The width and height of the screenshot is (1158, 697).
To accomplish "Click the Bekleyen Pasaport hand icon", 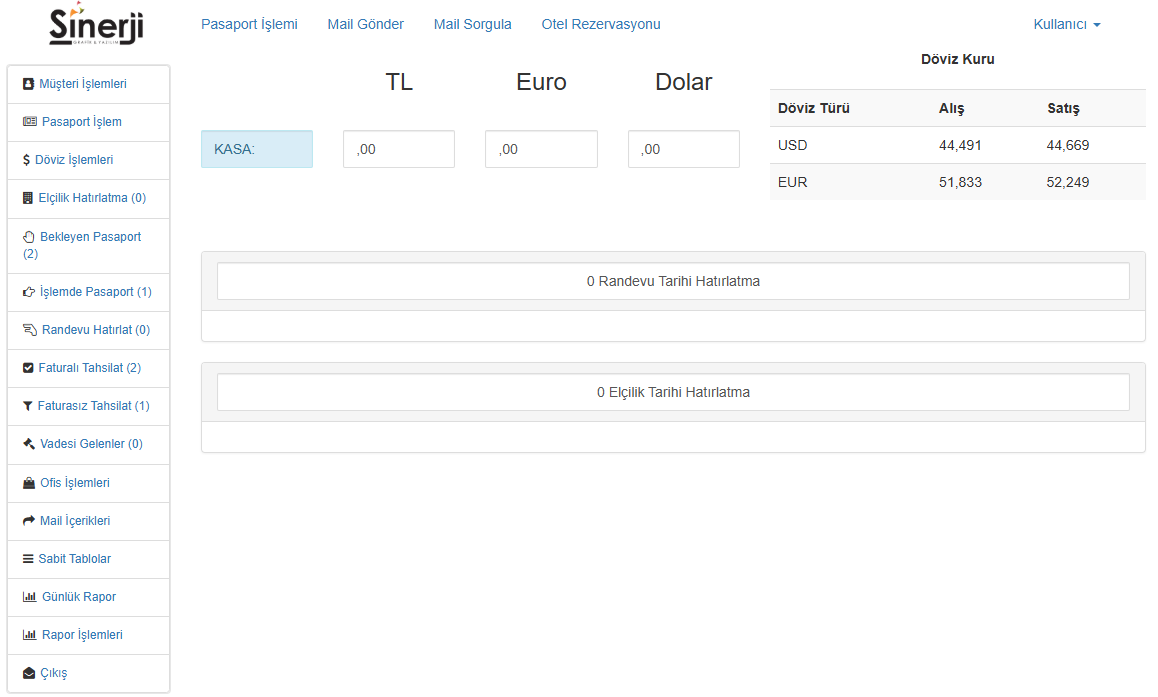I will click(29, 237).
